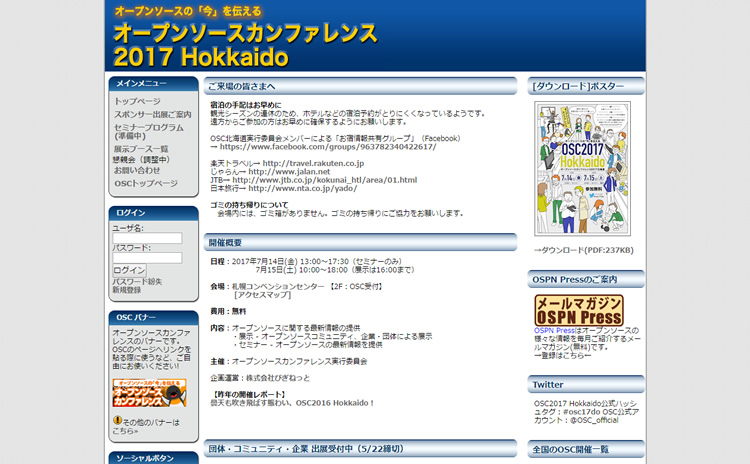Open the nta.co.jp/yado link
750x464 pixels.
click(303, 188)
